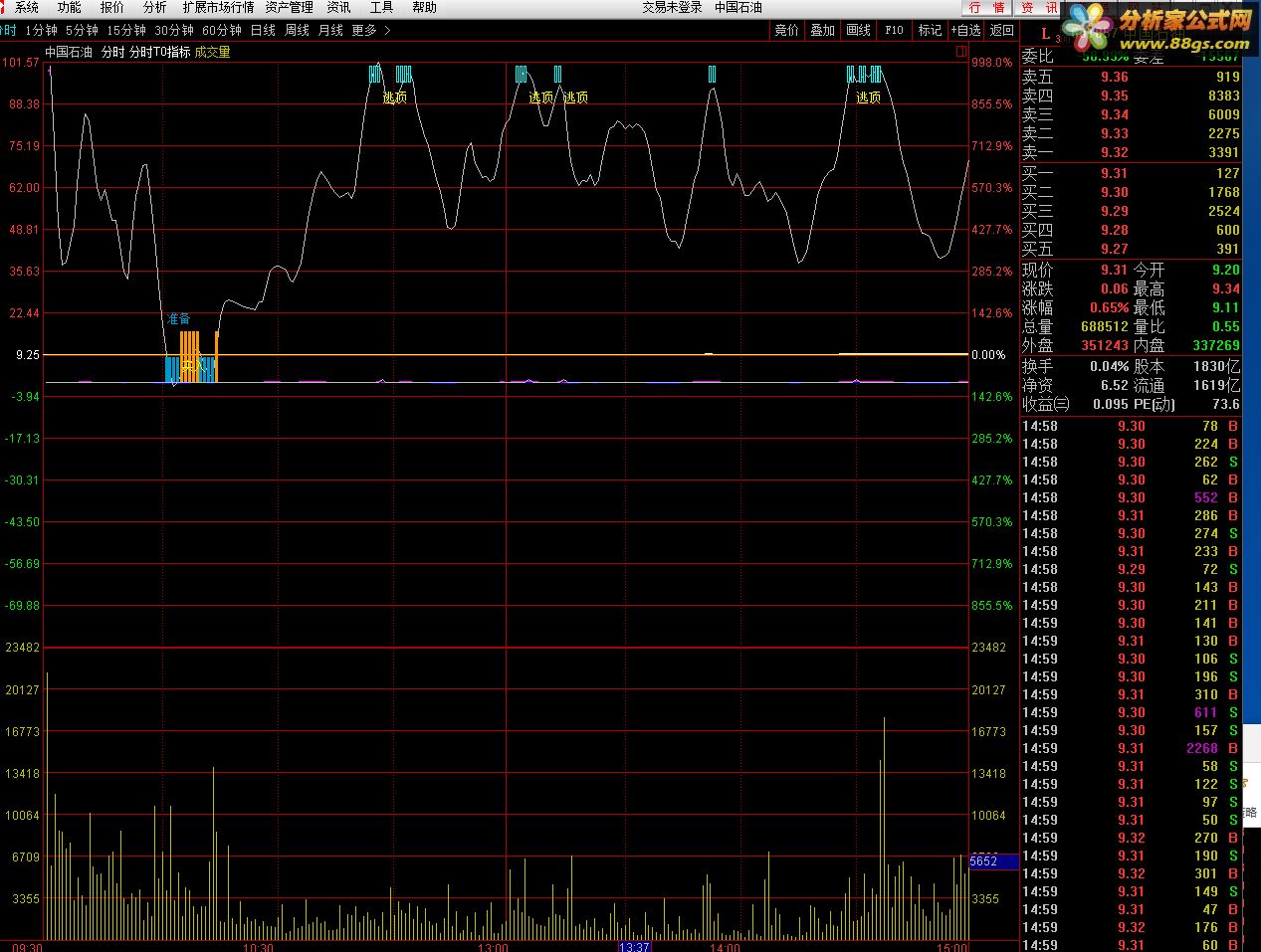Screen dimensions: 1261x952
Task: Open the 功能 menu
Action: click(x=69, y=7)
